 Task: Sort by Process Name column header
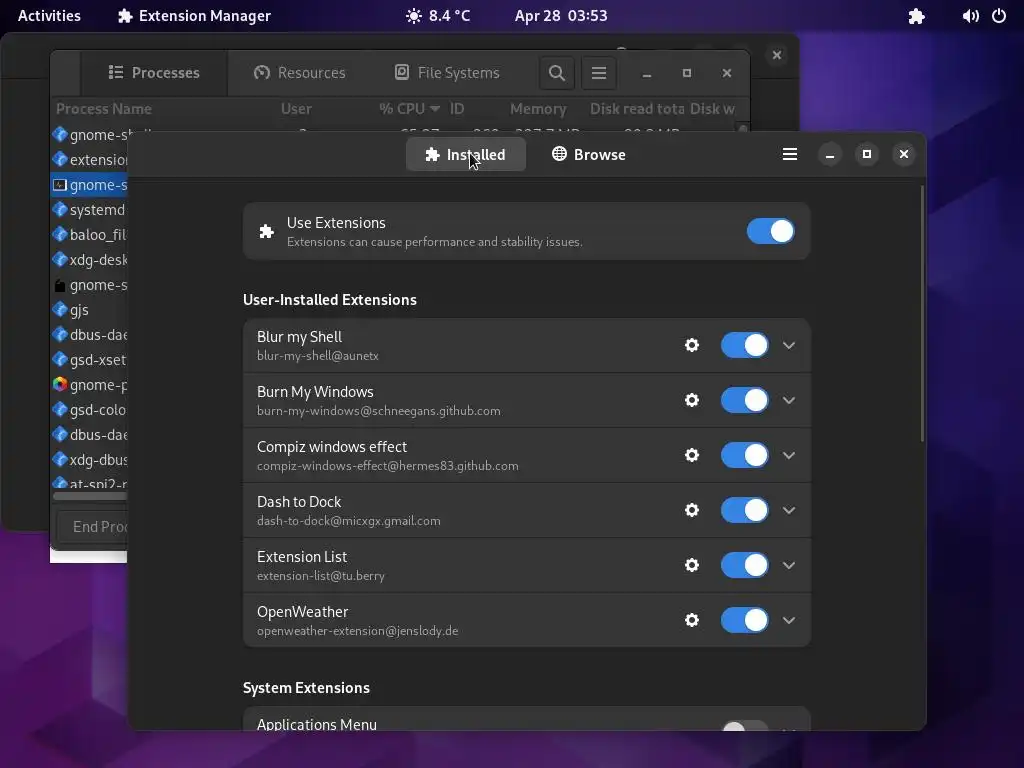click(104, 108)
